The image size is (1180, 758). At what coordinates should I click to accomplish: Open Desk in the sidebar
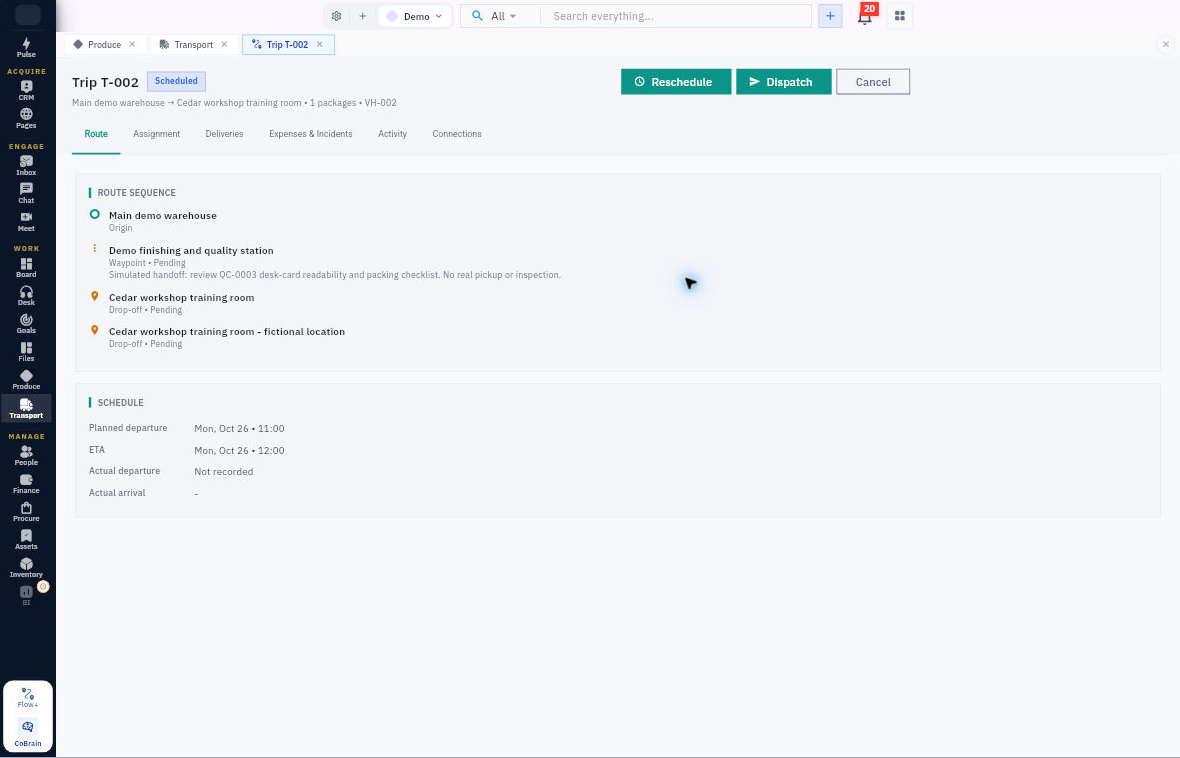[x=26, y=295]
